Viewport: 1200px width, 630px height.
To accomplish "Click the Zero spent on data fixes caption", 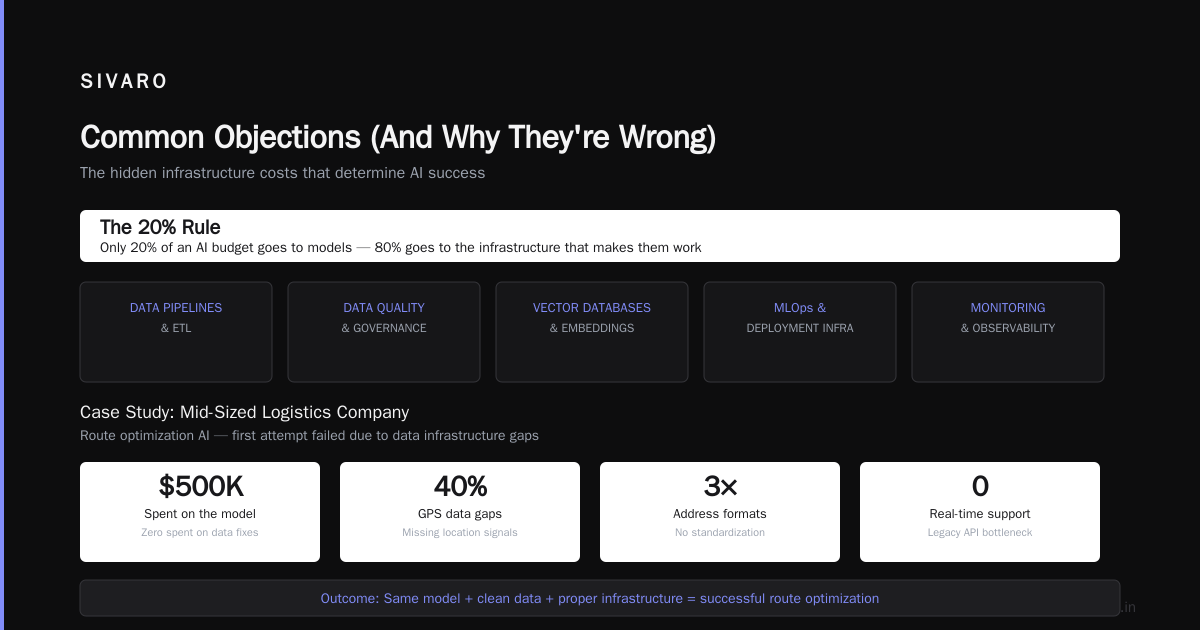I will [x=200, y=533].
